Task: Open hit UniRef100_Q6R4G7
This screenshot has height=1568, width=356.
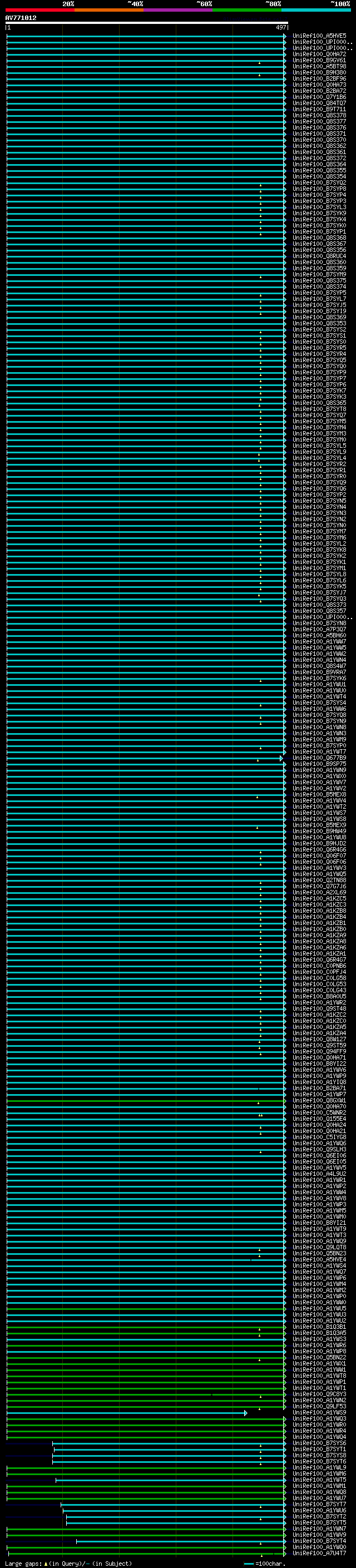Action: (319, 960)
